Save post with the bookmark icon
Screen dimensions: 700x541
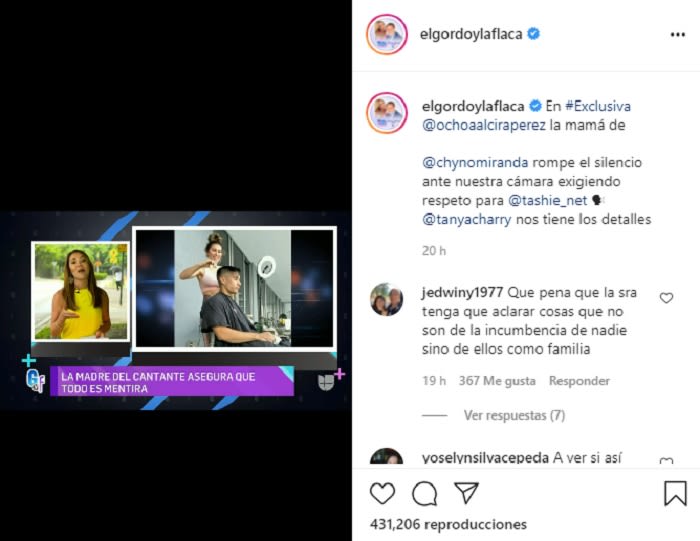pos(675,493)
